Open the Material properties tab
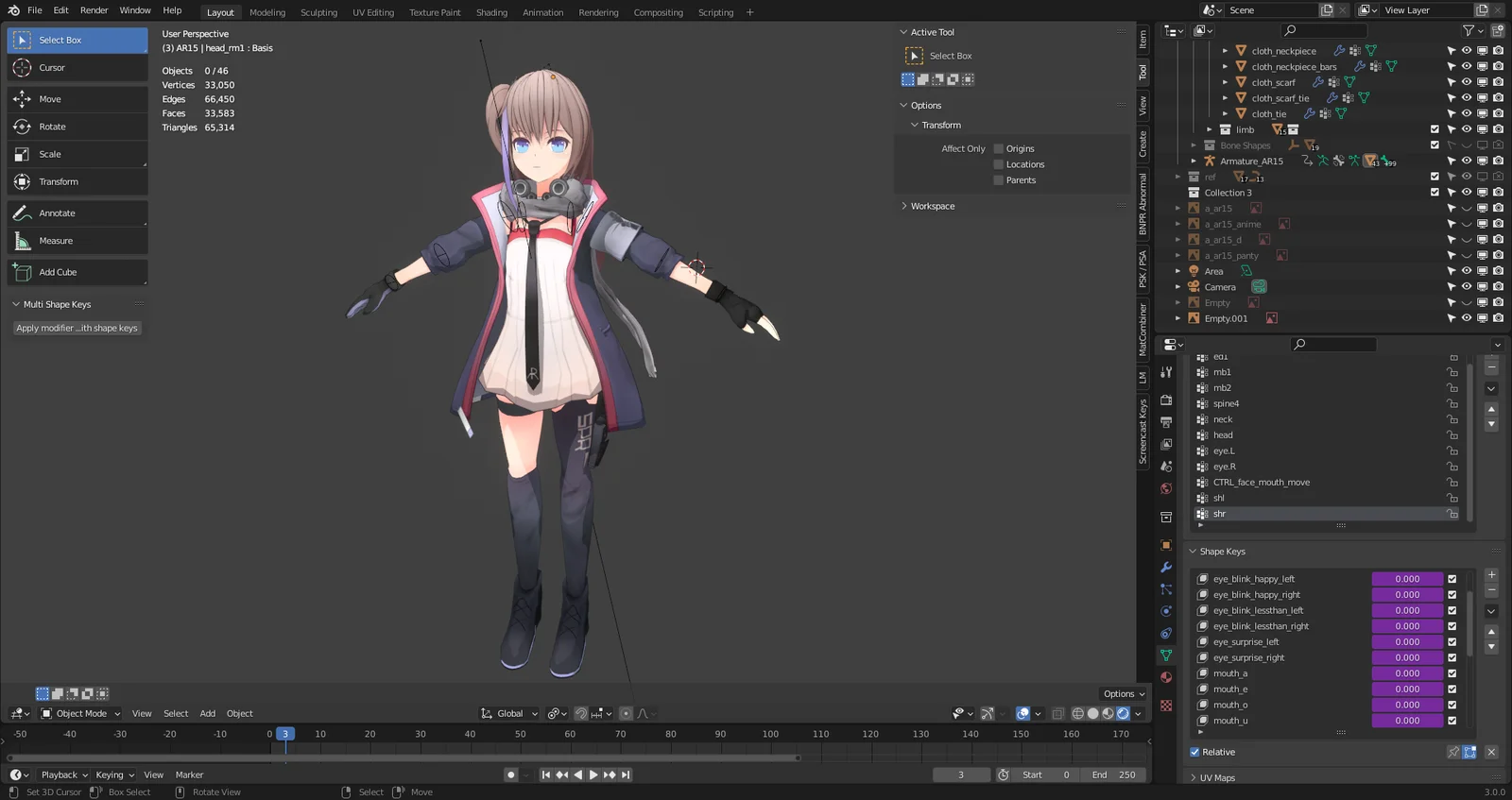This screenshot has height=800, width=1512. click(1166, 677)
